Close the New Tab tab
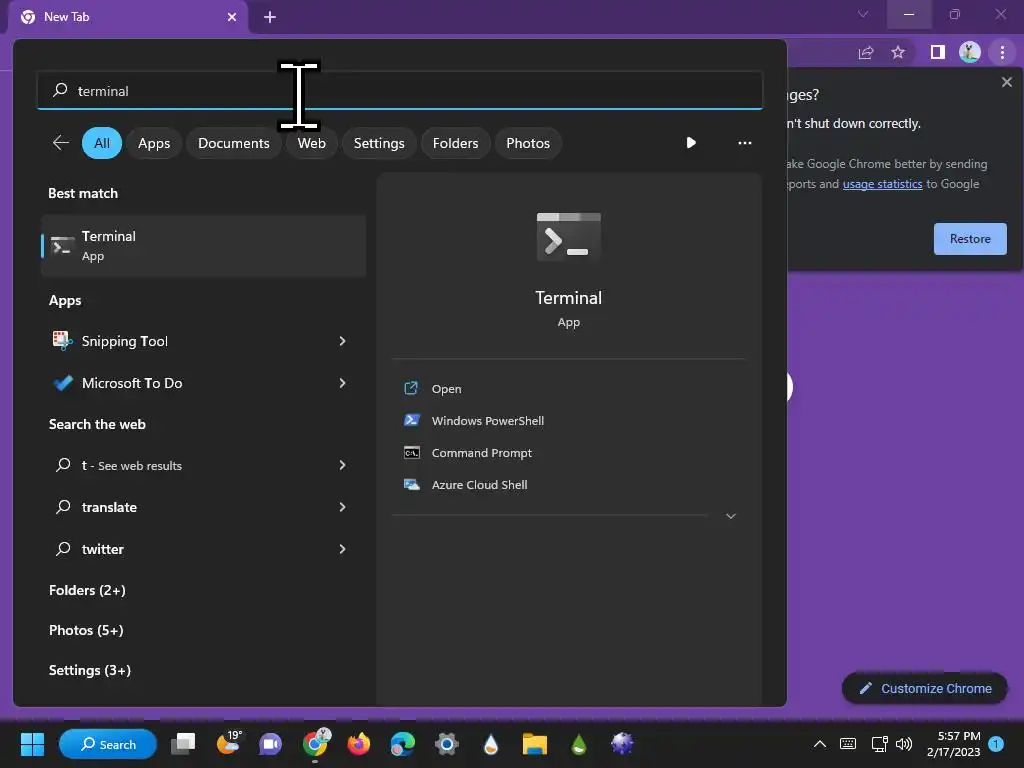Screen dimensions: 1024x768 [x=232, y=17]
